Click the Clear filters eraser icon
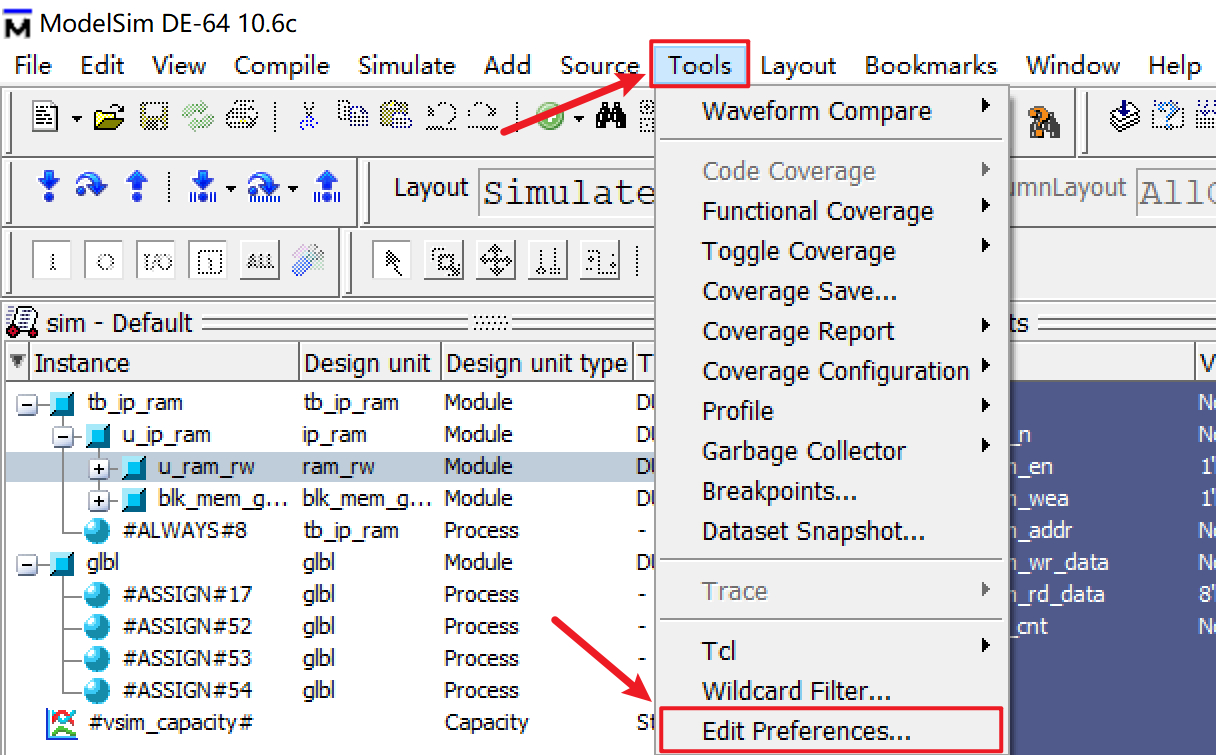This screenshot has width=1216, height=755. (308, 262)
